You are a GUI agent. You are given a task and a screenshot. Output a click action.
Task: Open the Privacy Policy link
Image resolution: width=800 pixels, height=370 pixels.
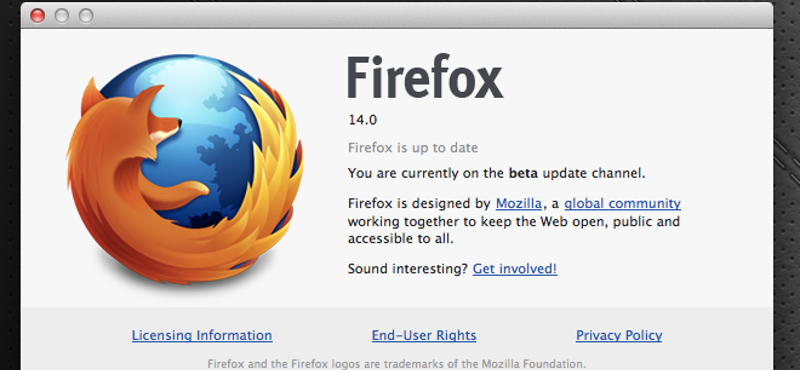619,335
